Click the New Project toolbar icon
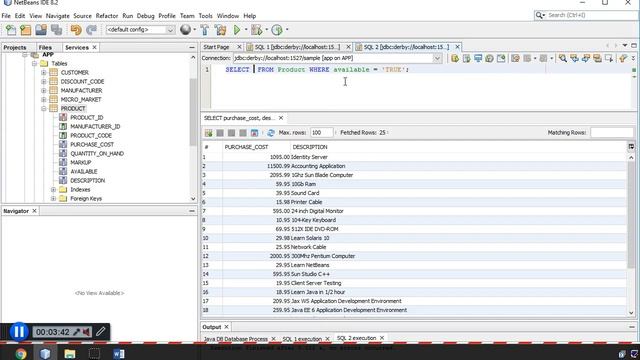This screenshot has height=360, width=640. [x=26, y=30]
